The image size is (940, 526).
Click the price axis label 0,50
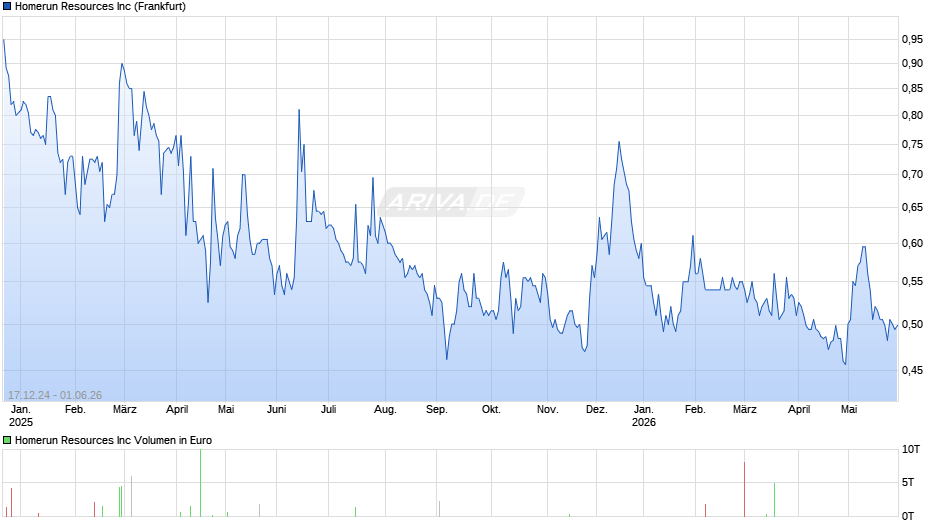(x=912, y=324)
